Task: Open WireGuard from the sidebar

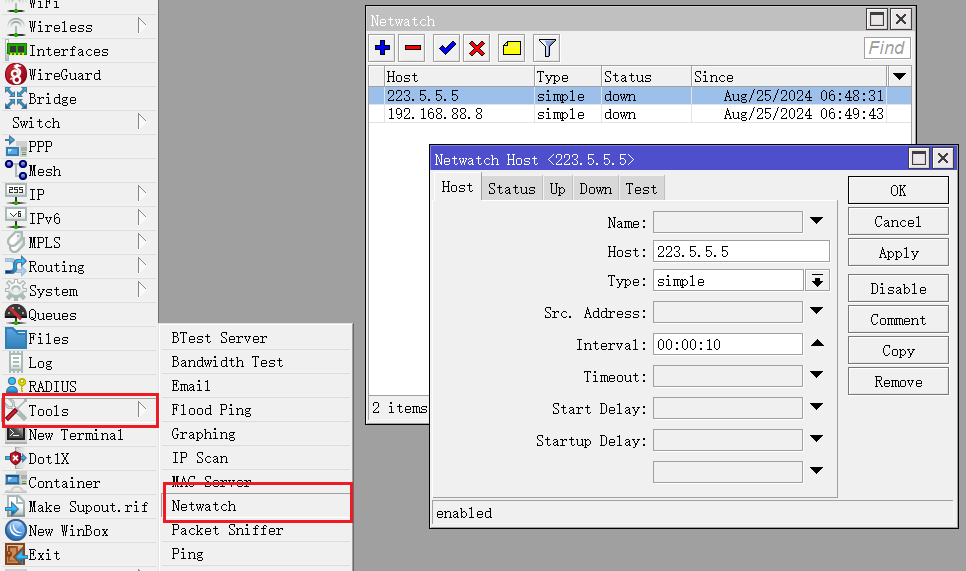Action: point(64,75)
